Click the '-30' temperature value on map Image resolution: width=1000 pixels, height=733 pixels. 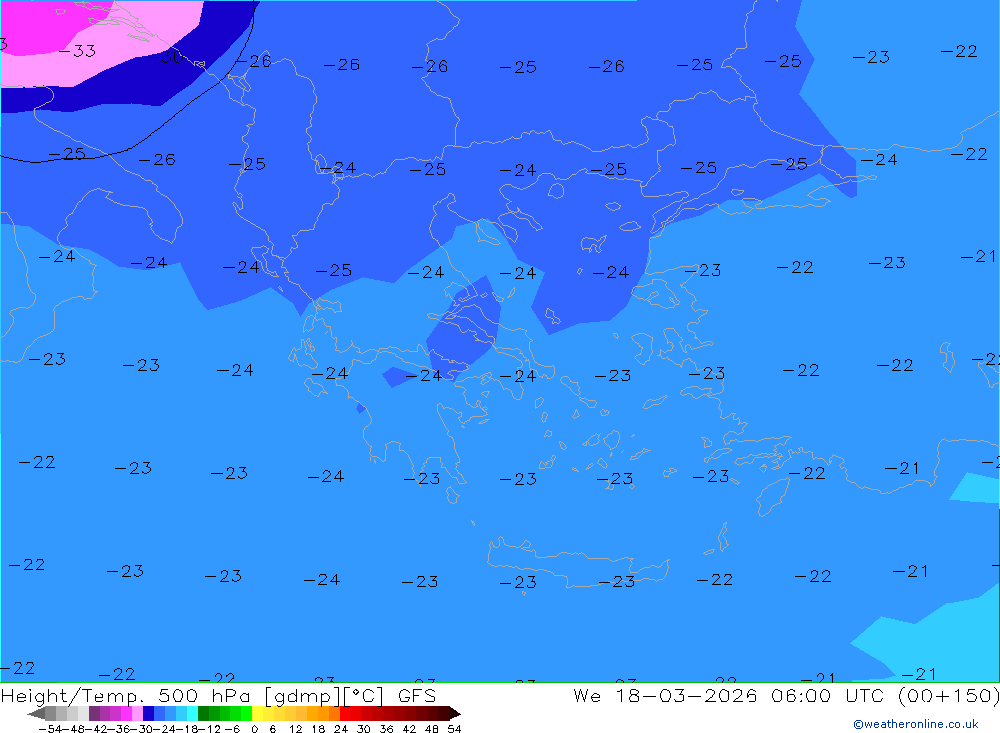[x=166, y=56]
